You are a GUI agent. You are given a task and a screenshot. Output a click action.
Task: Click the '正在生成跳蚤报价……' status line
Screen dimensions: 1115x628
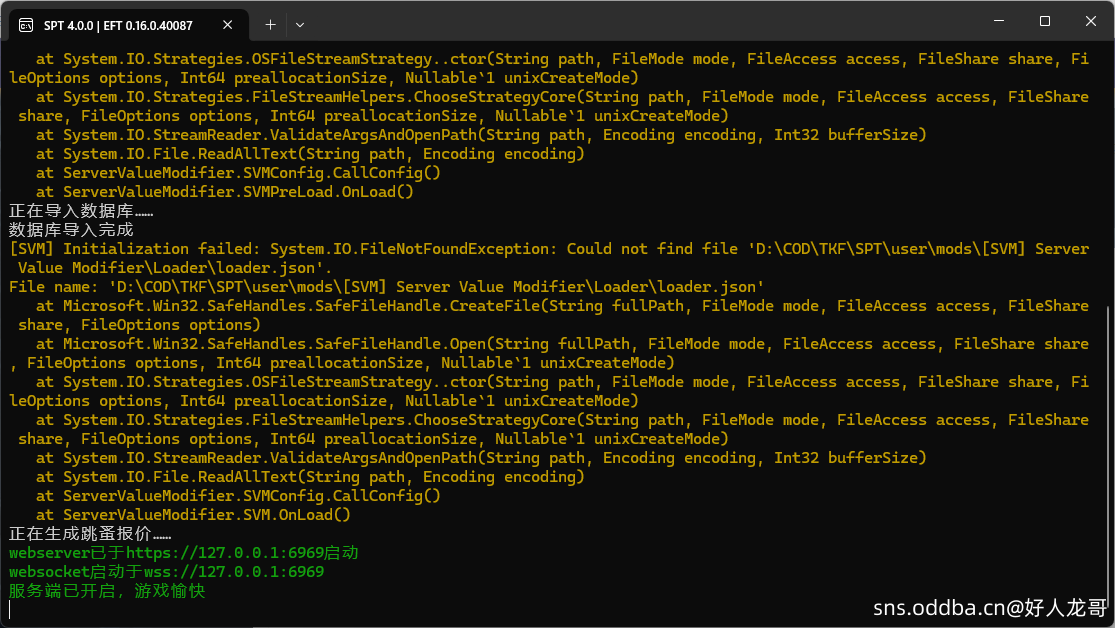pos(90,534)
